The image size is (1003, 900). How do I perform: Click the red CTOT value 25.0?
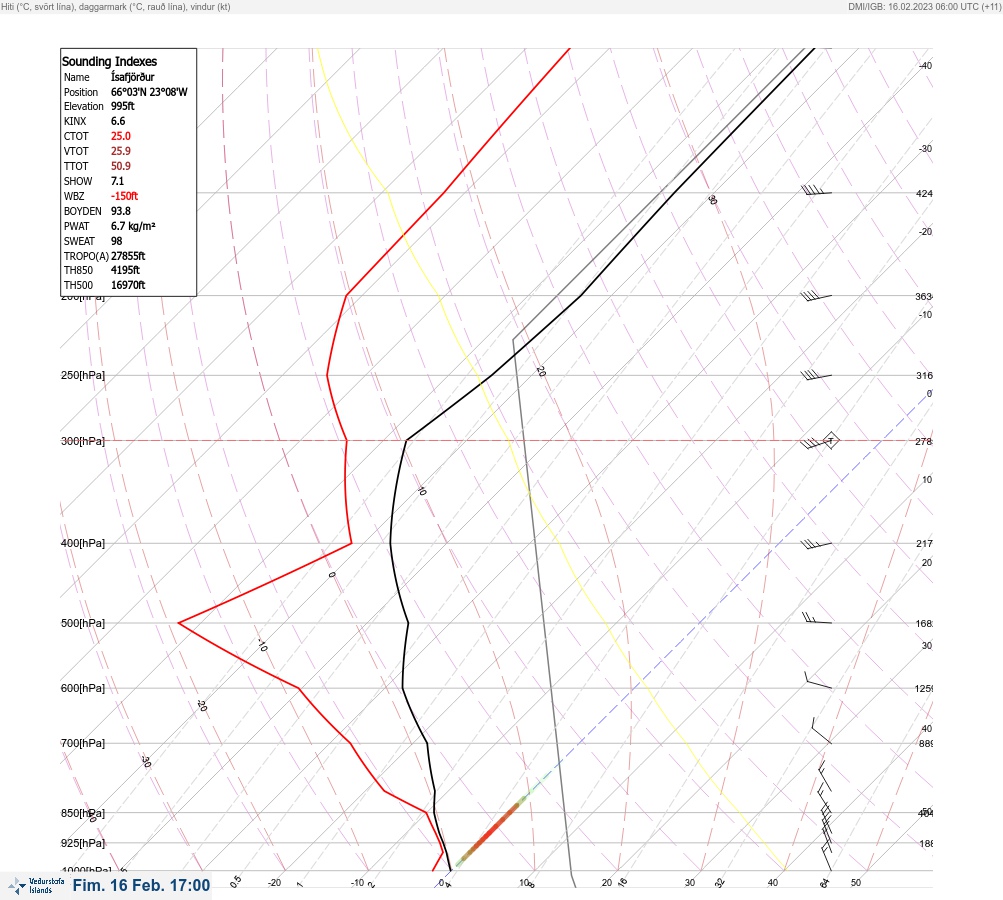[120, 136]
